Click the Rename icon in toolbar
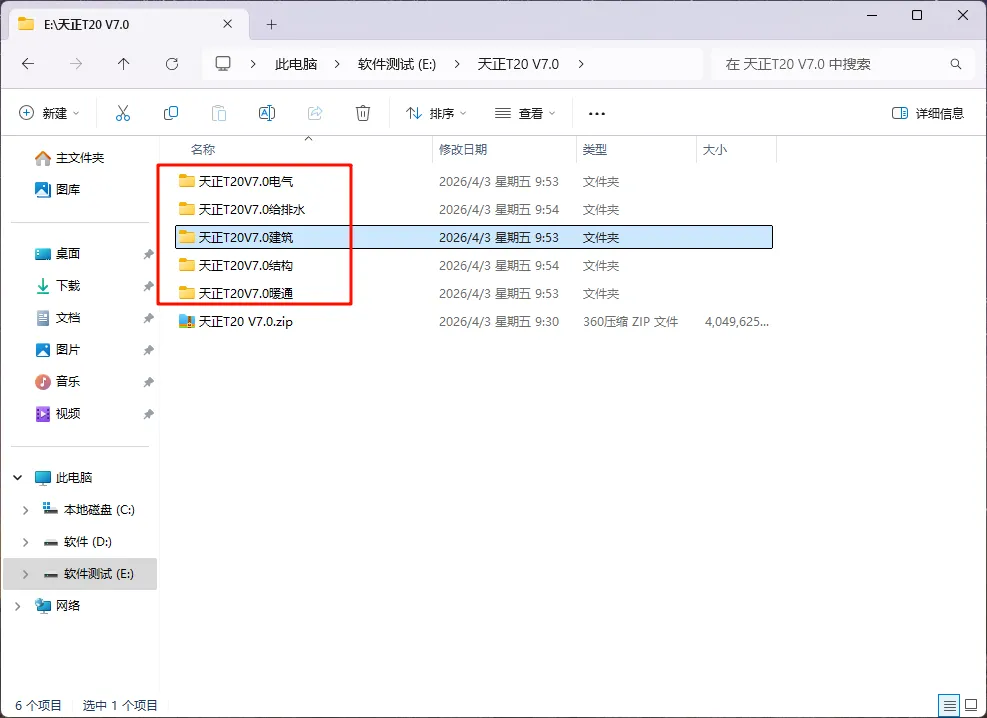The width and height of the screenshot is (987, 718). 267,113
